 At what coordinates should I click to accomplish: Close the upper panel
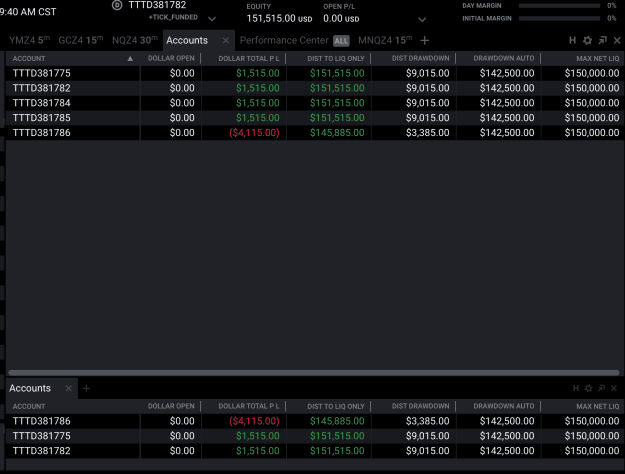(617, 40)
